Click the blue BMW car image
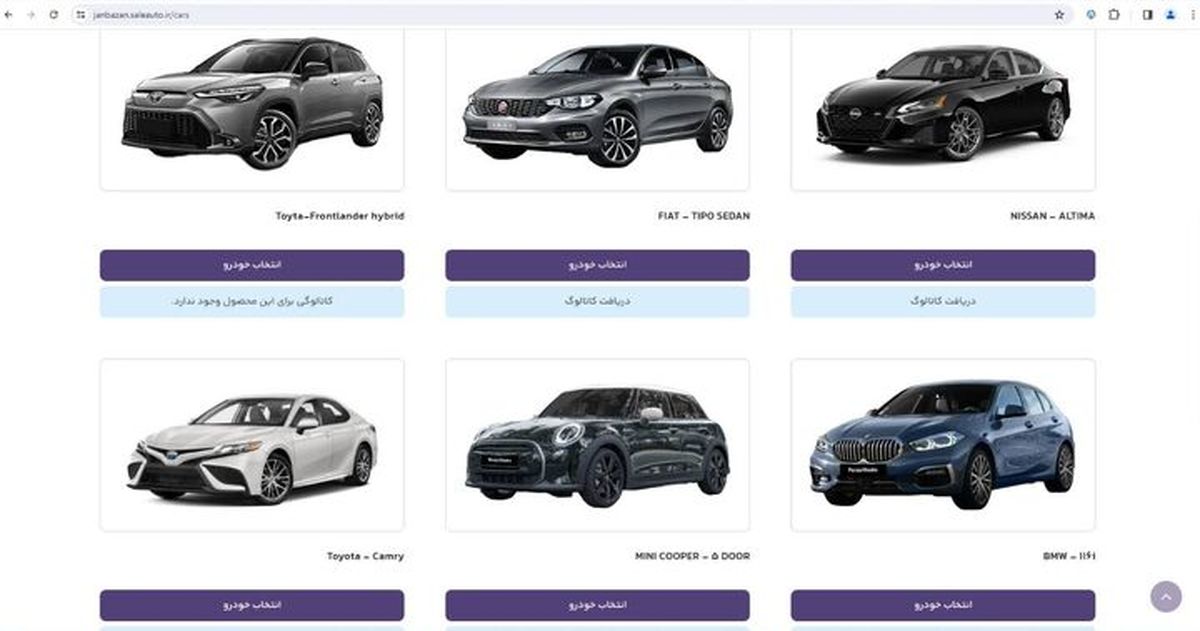Viewport: 1200px width, 631px height. [943, 445]
